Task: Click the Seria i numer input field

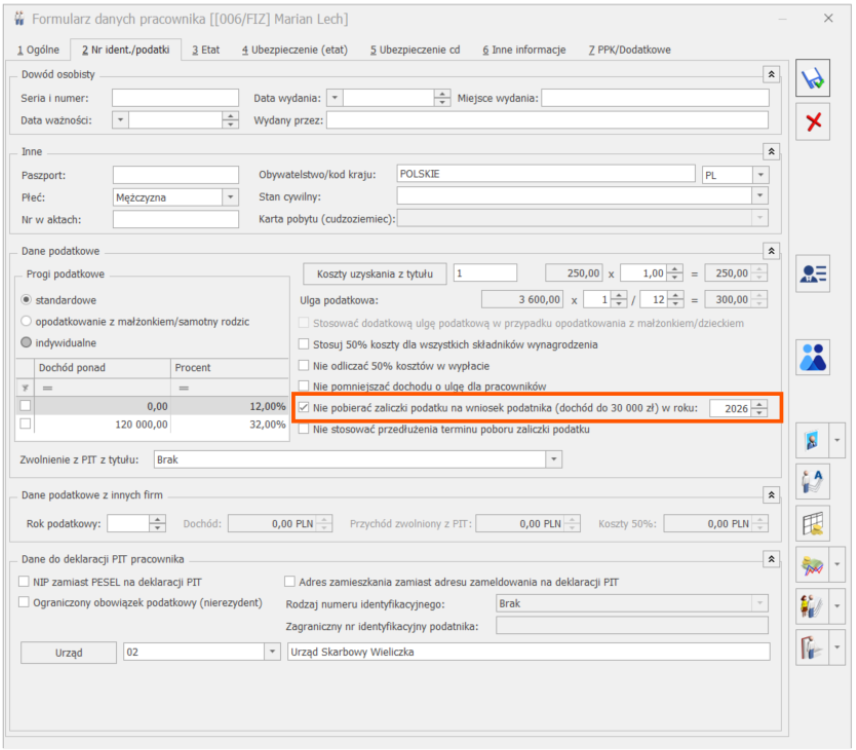Action: 175,98
